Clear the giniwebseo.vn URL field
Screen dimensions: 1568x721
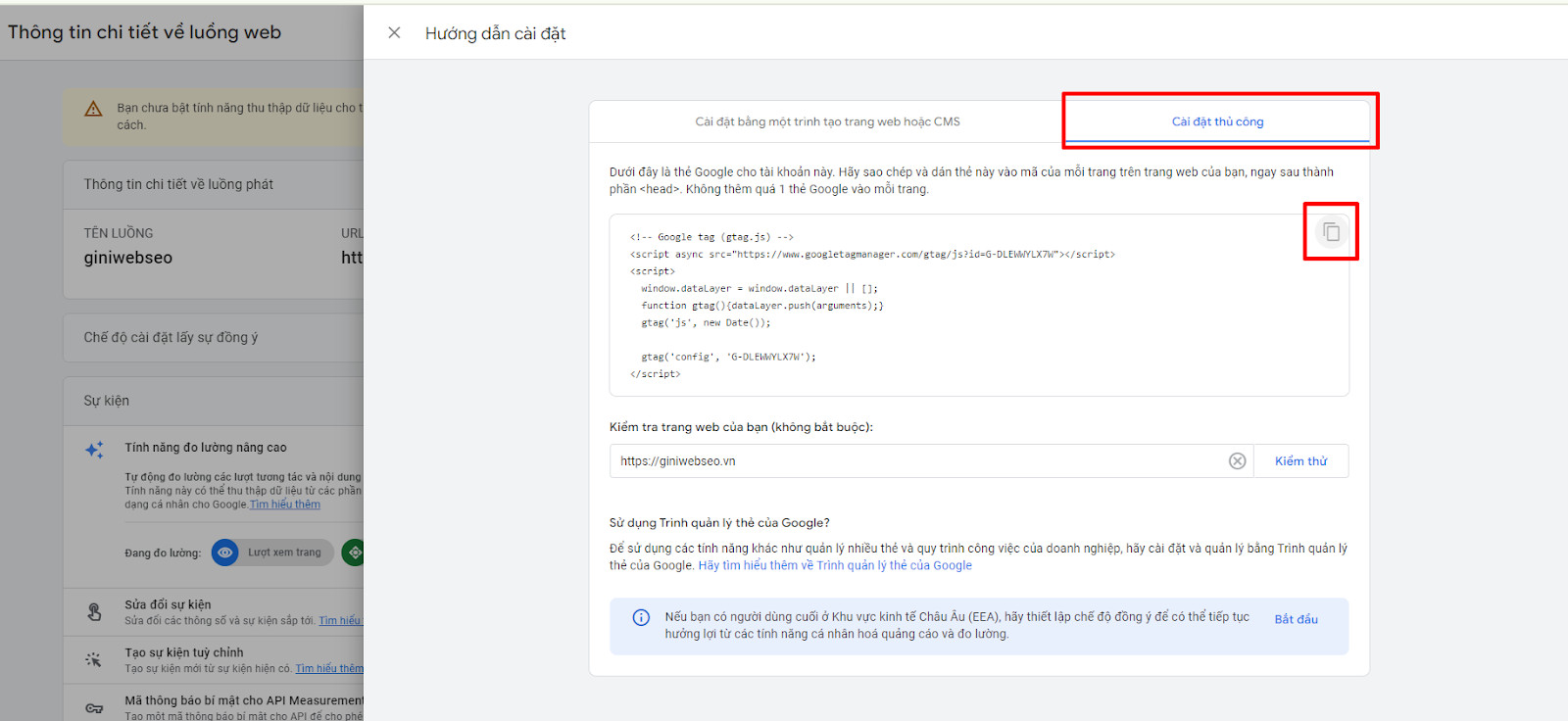coord(1237,461)
